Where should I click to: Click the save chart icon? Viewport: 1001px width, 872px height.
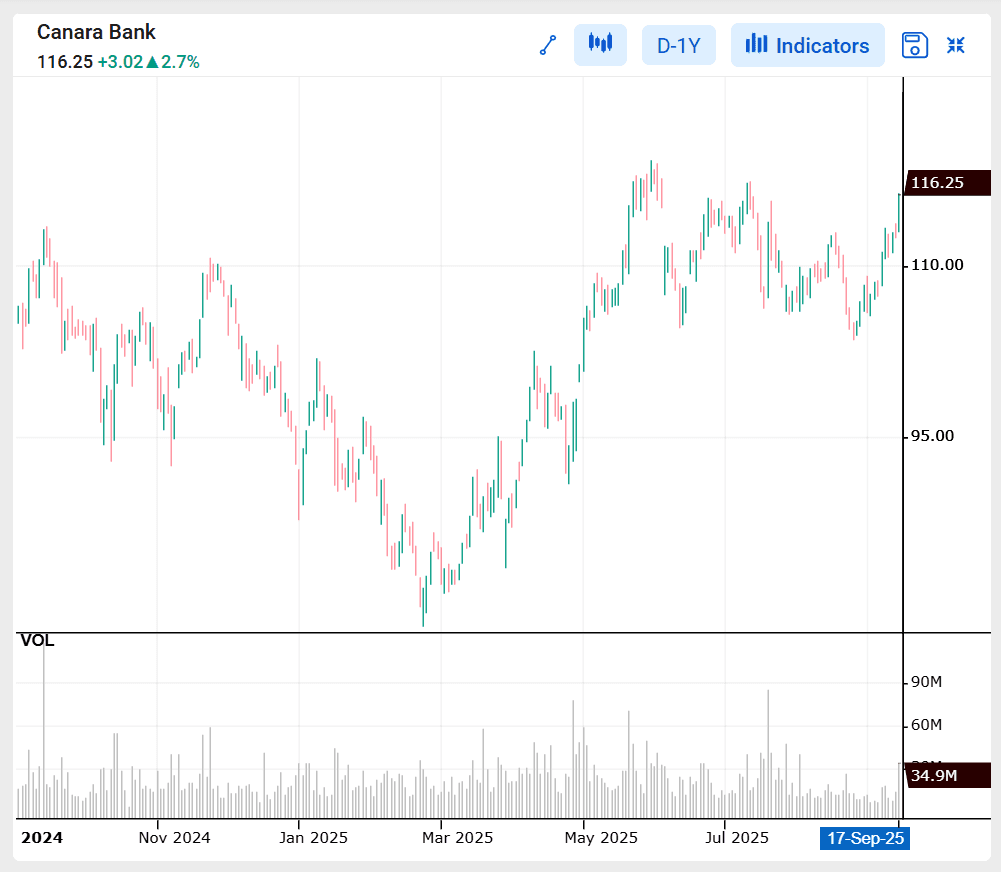point(914,45)
